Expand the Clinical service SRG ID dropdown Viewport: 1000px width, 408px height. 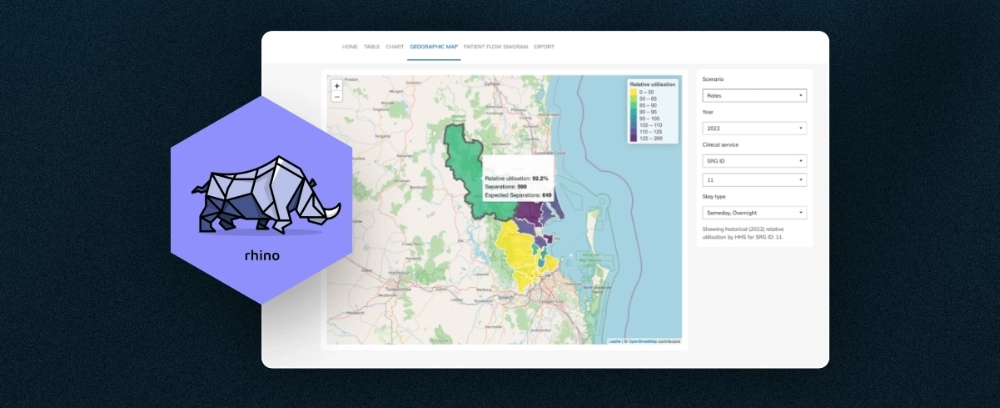pyautogui.click(x=754, y=161)
